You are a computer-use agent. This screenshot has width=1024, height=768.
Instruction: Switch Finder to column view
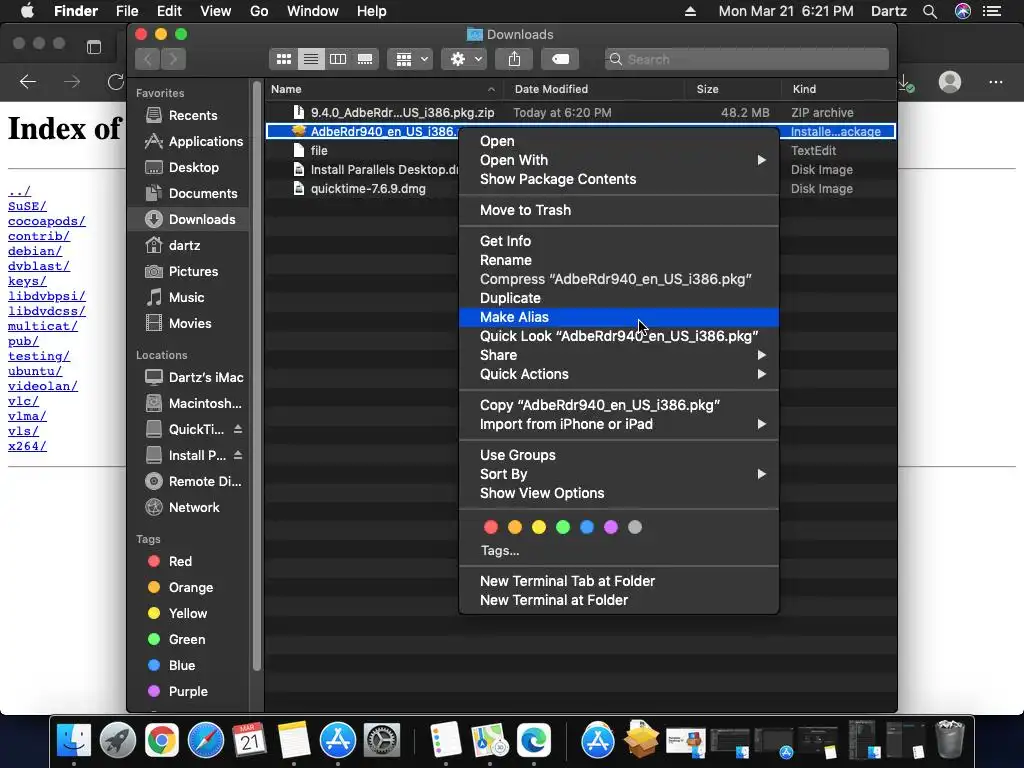[338, 59]
